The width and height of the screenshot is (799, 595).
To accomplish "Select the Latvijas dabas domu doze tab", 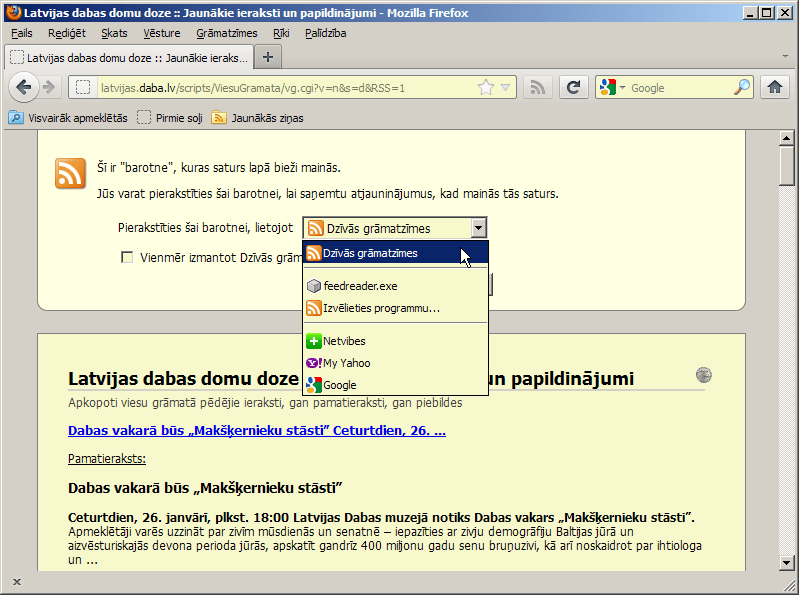I will (x=129, y=57).
